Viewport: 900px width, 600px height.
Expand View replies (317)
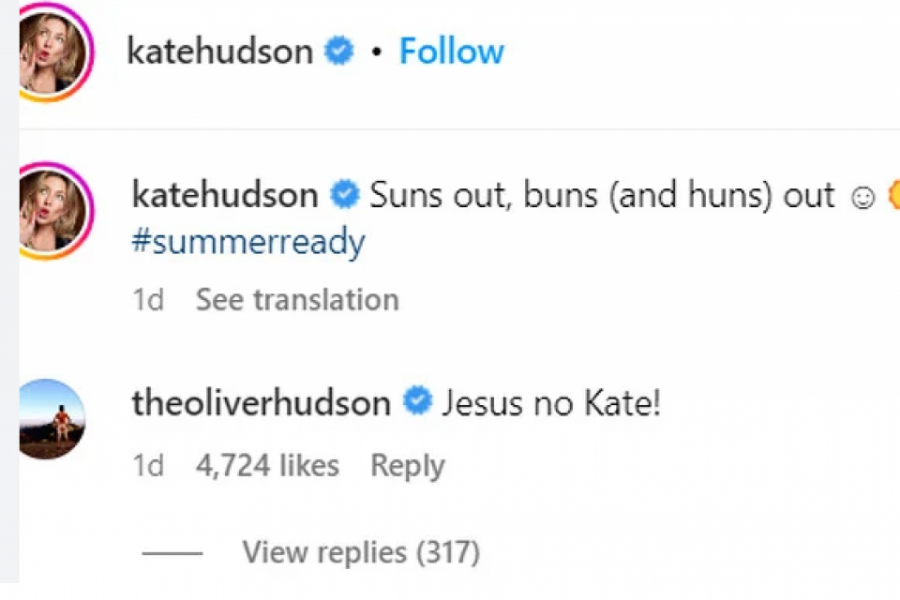[360, 552]
